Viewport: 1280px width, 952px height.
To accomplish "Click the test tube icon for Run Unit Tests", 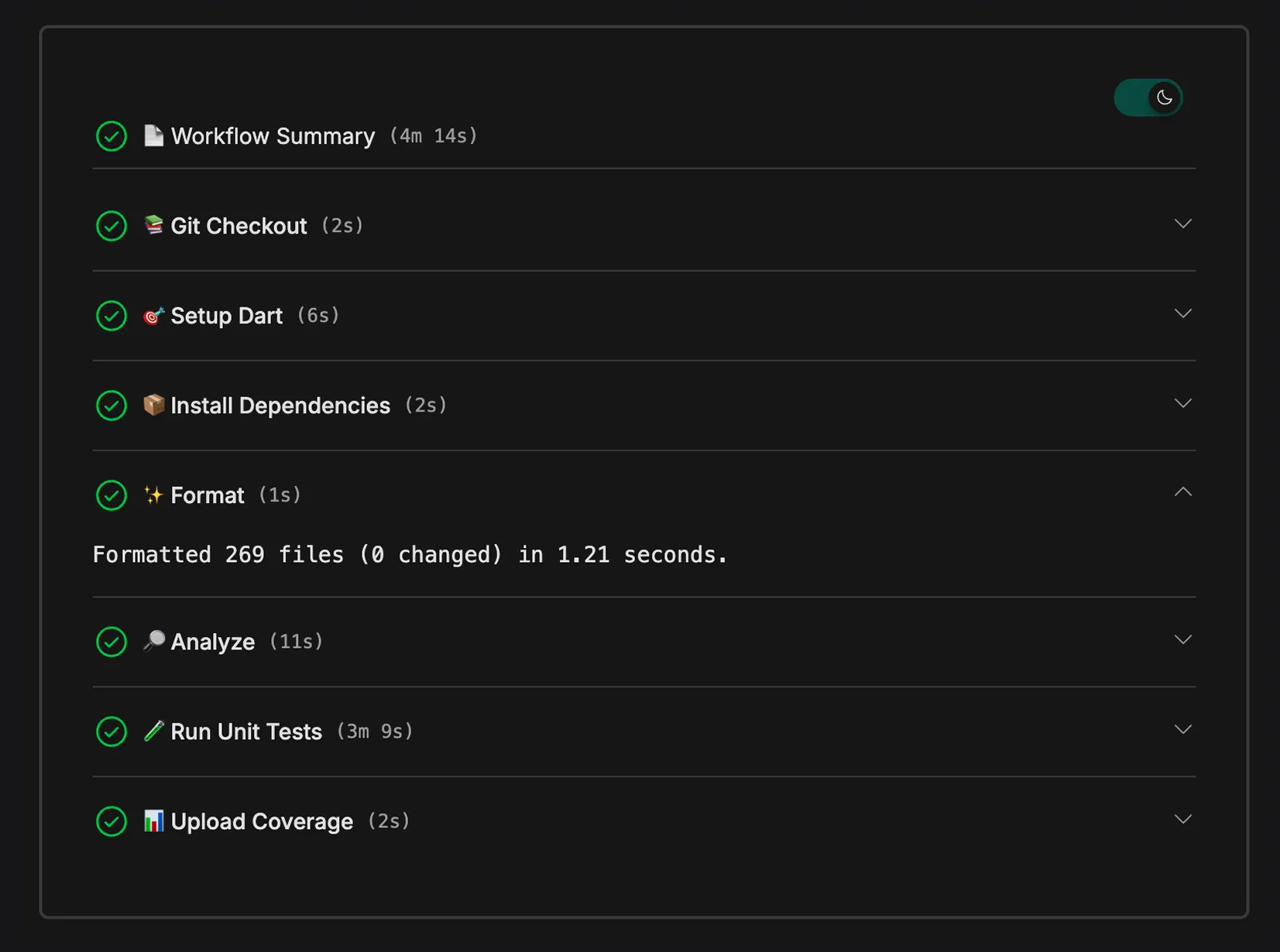I will point(153,731).
